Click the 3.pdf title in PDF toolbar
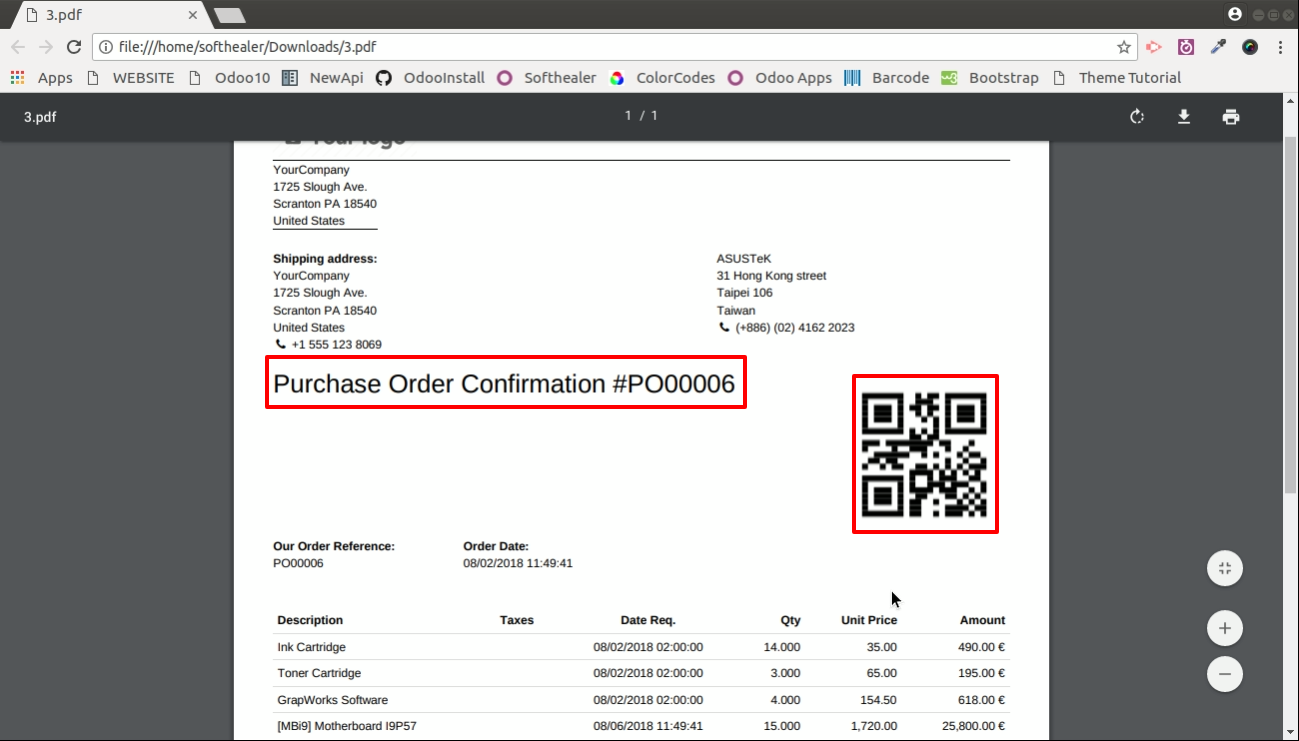 pyautogui.click(x=40, y=117)
